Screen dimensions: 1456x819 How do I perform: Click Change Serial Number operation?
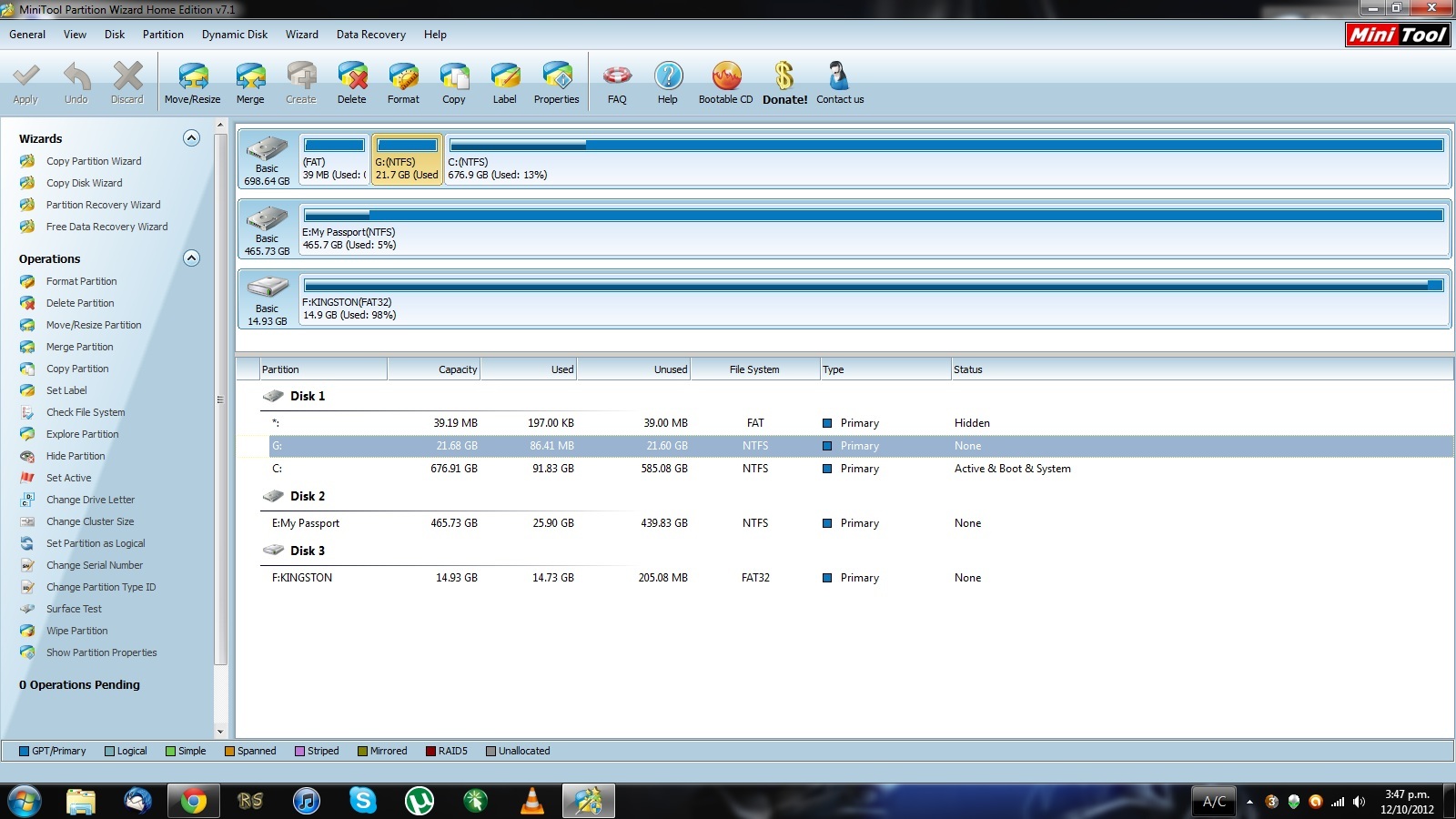[95, 565]
